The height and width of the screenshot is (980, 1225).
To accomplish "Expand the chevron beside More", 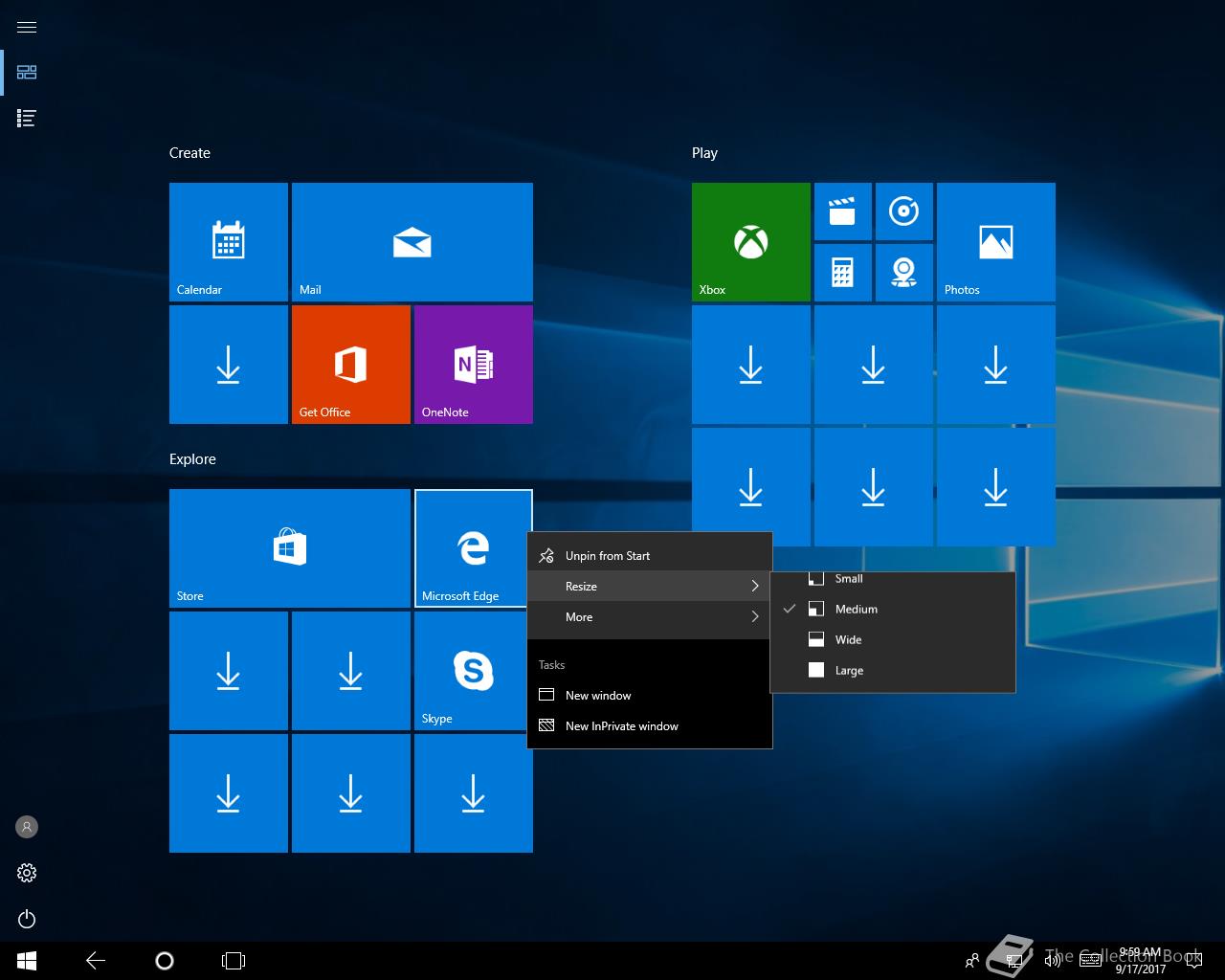I will (754, 617).
